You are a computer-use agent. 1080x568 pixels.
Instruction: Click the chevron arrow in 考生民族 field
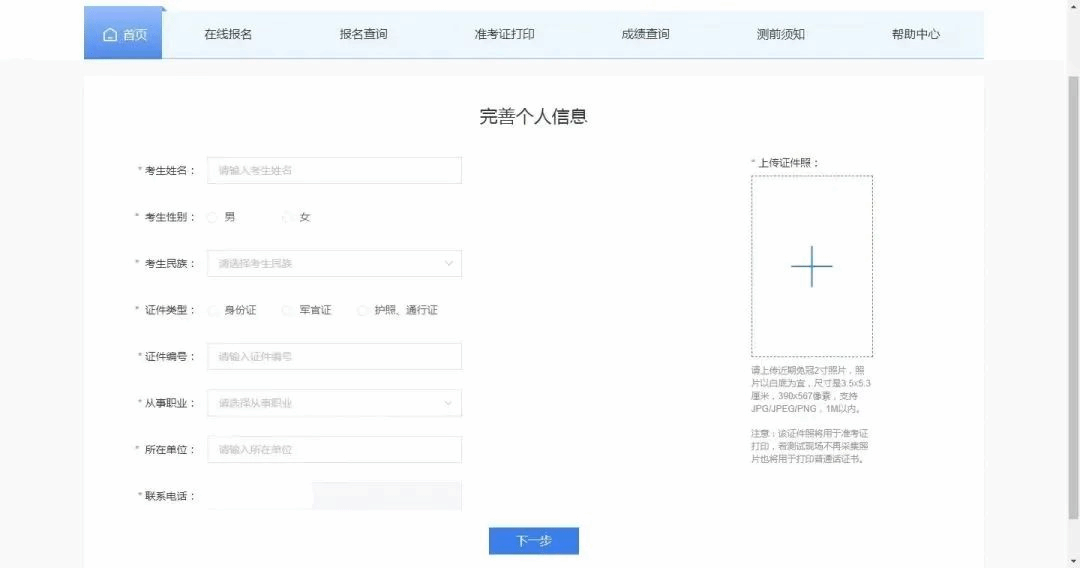[x=448, y=264]
